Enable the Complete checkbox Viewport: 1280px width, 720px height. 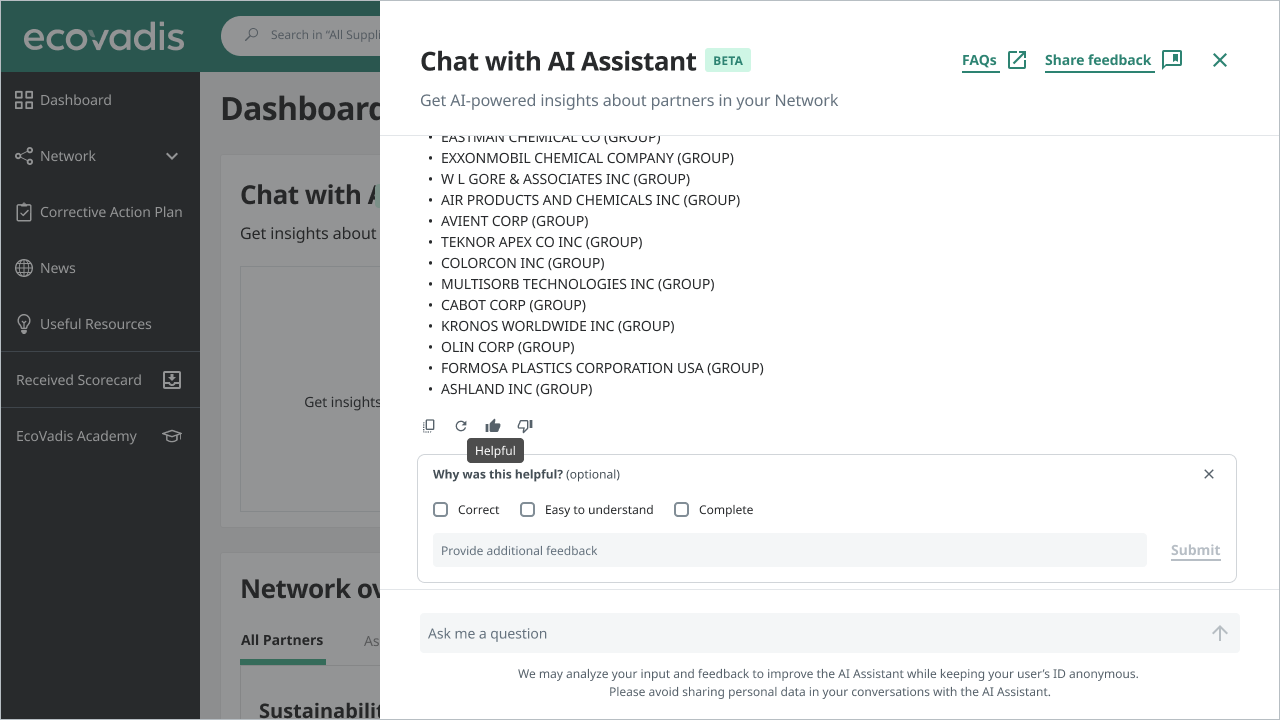tap(682, 510)
